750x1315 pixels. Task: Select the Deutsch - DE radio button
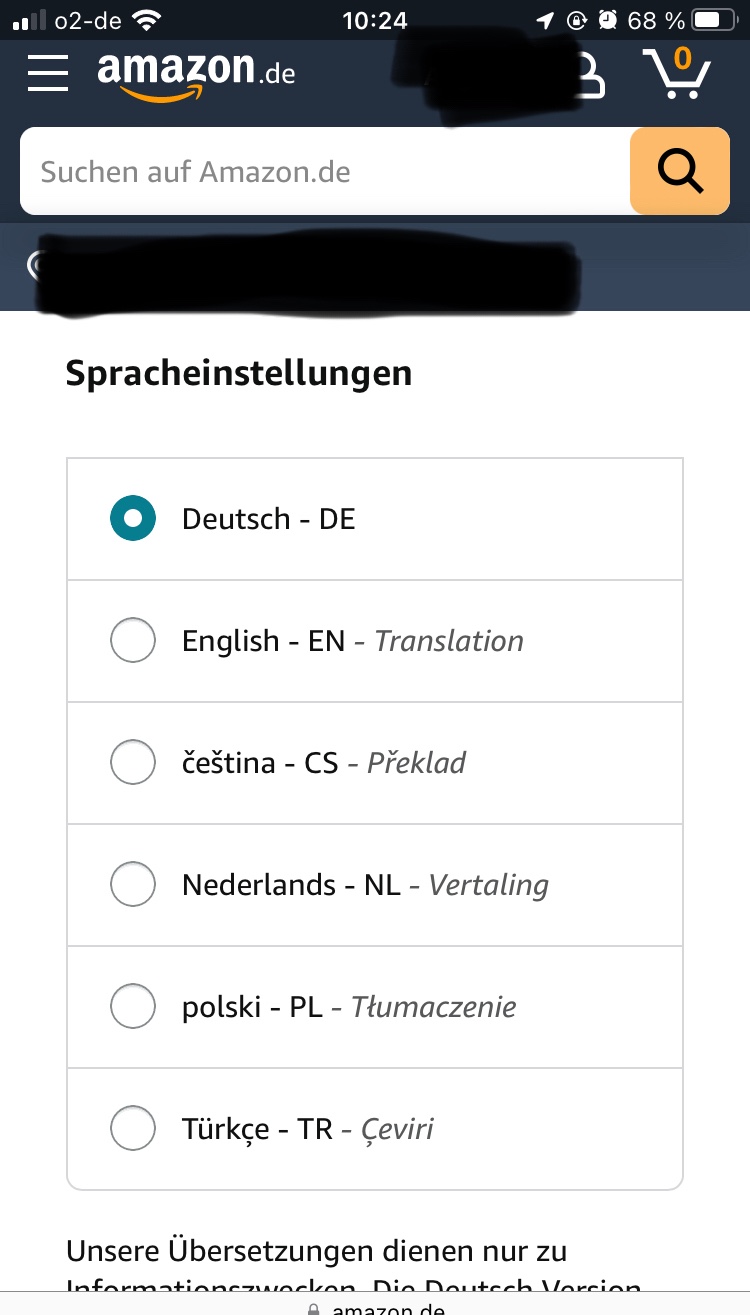[133, 519]
